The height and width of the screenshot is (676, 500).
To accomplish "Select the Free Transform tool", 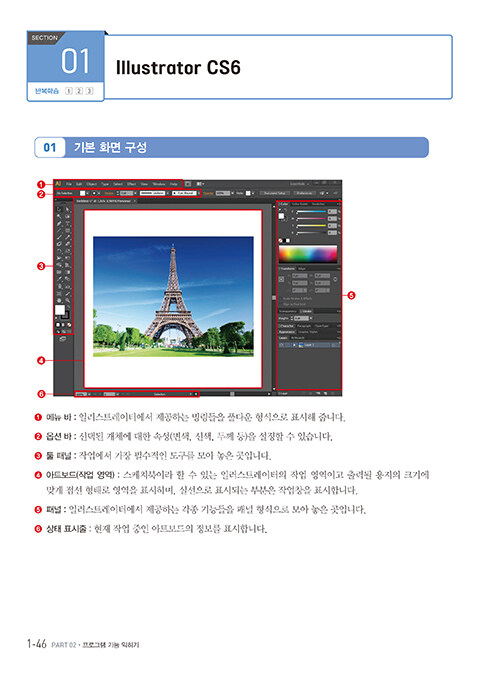I will point(68,258).
